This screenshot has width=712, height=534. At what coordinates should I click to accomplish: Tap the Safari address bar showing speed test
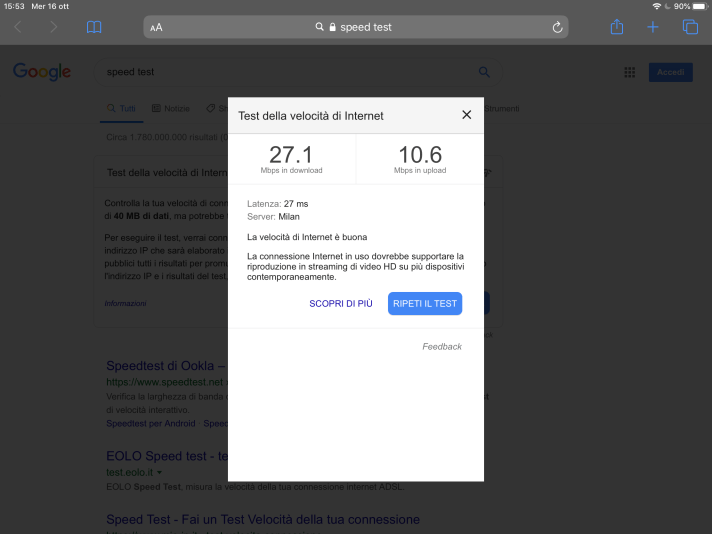pos(355,27)
